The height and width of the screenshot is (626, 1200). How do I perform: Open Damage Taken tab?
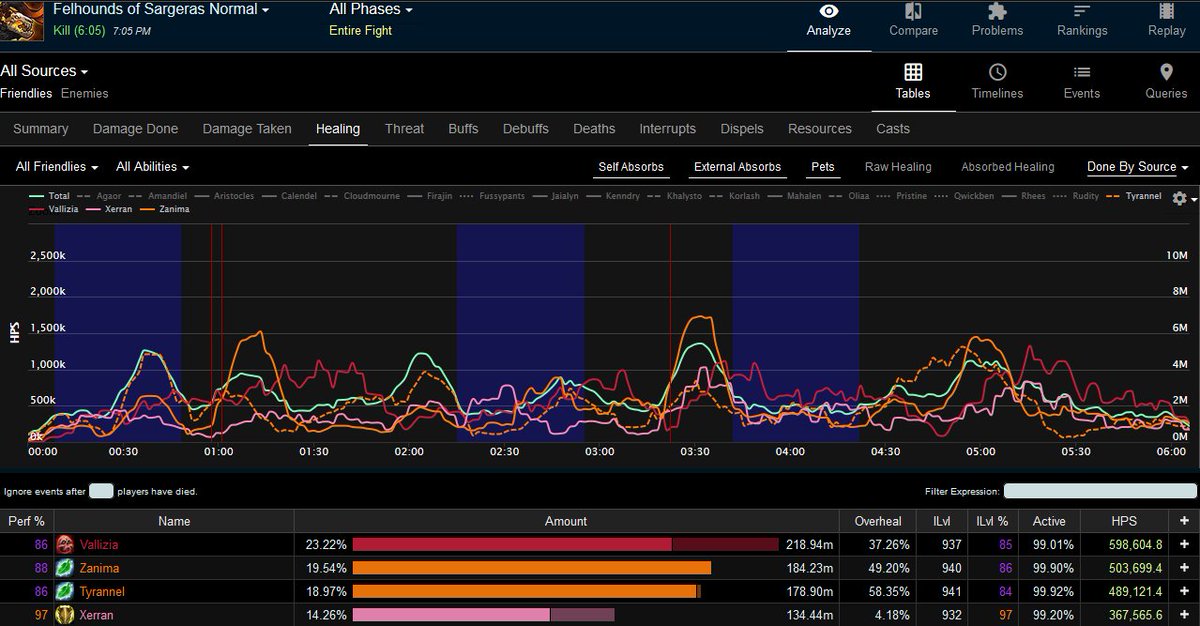coord(247,128)
